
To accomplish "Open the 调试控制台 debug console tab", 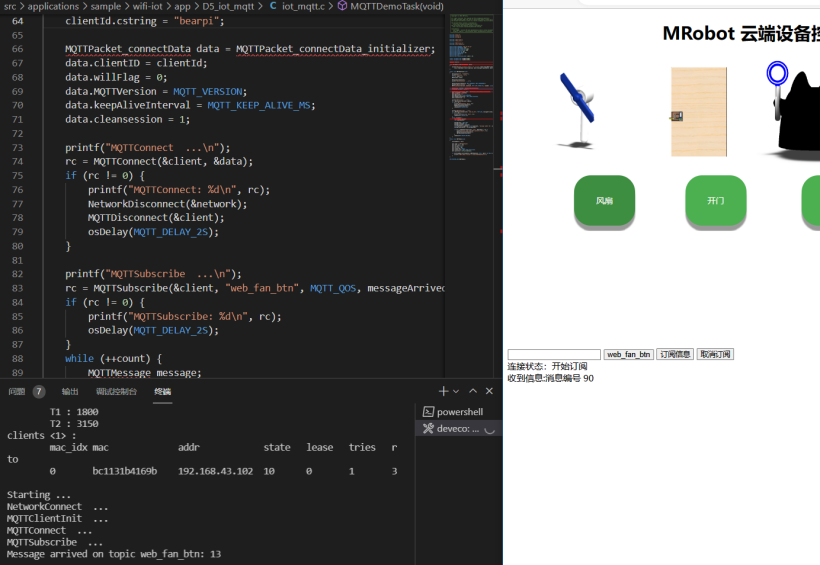I will (116, 391).
